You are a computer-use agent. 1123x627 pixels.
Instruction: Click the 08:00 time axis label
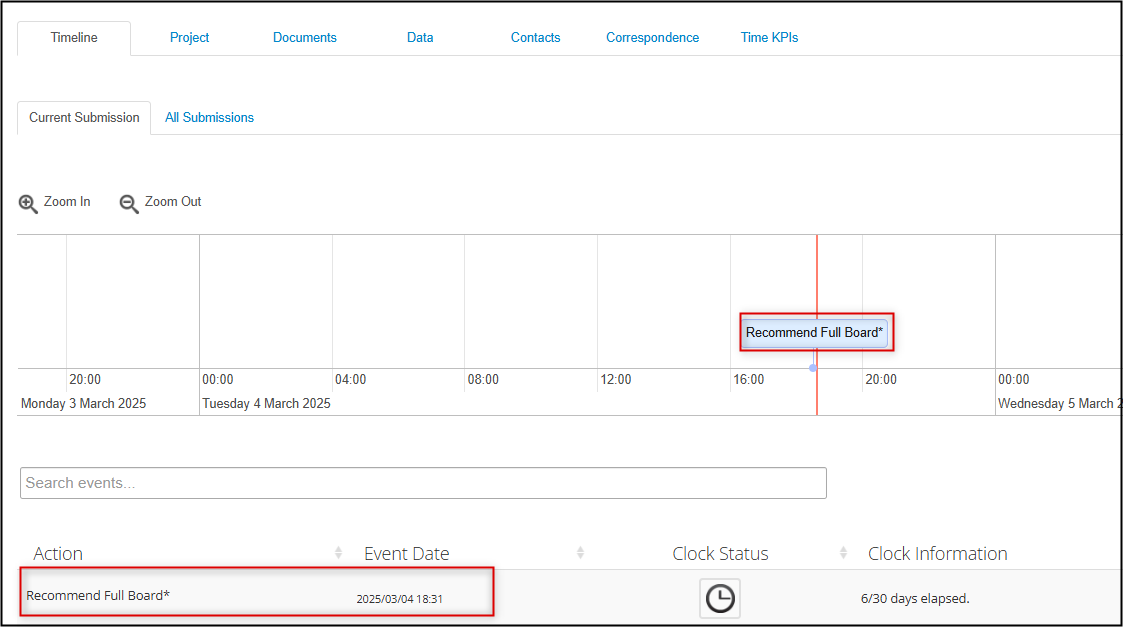point(483,379)
